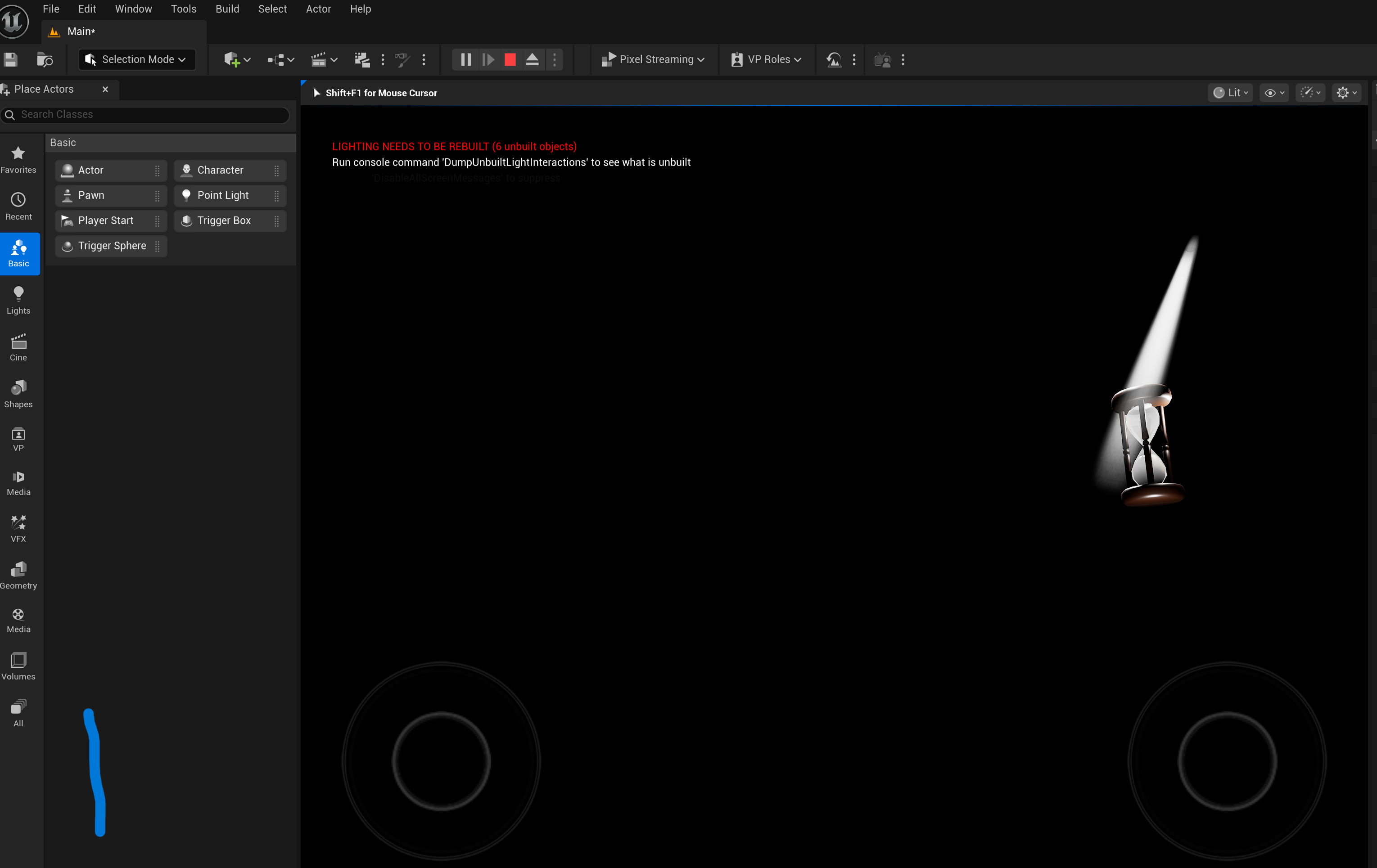Viewport: 1377px width, 868px height.
Task: Open the Add Actor green cube icon
Action: pos(233,59)
